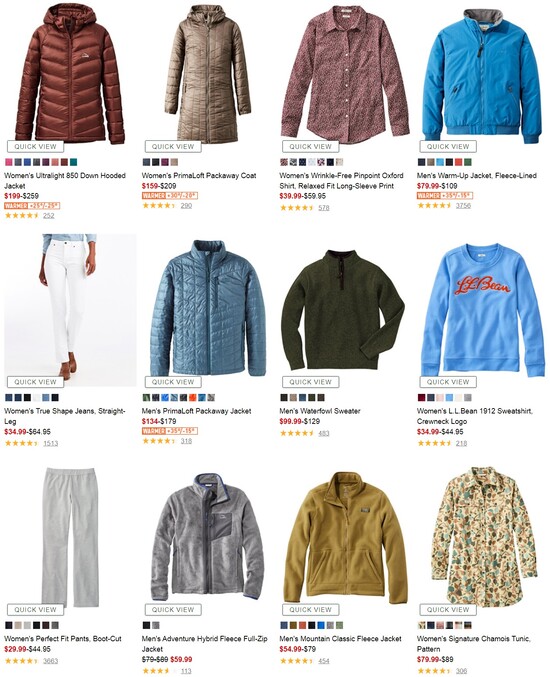The width and height of the screenshot is (550, 677).
Task: Click the blue L.L.Bean logo sweatshirt image
Action: pyautogui.click(x=482, y=309)
